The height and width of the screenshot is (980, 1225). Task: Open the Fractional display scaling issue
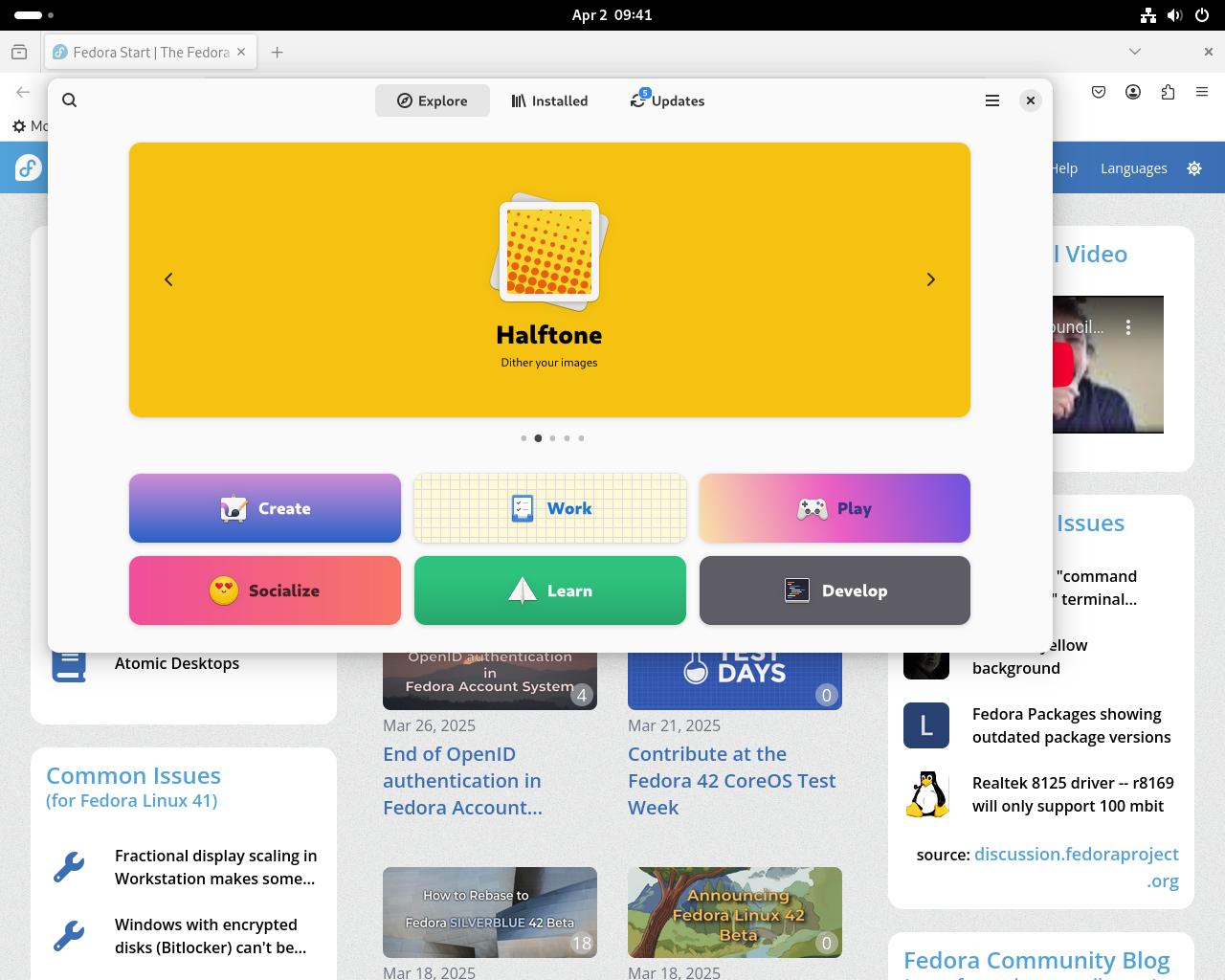point(215,867)
